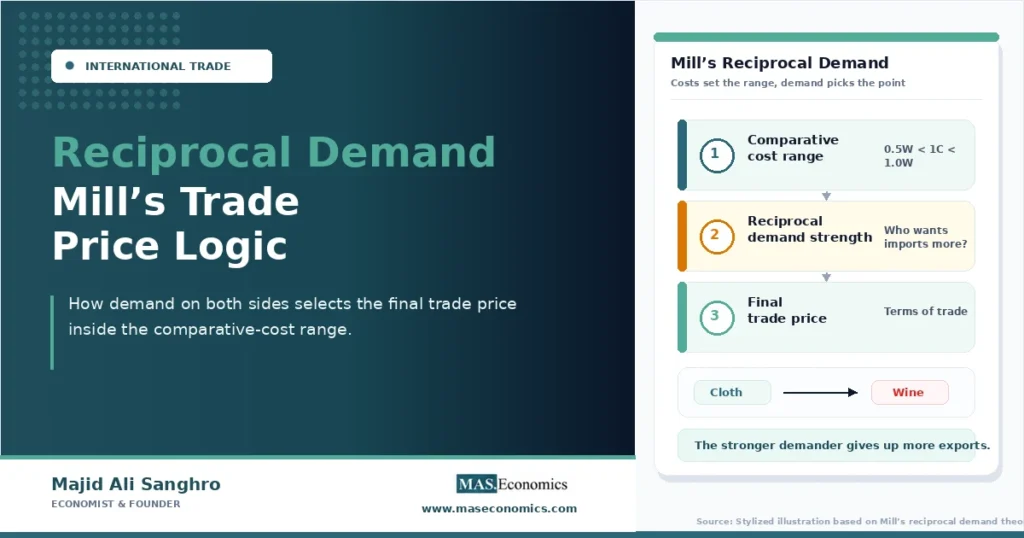Click the '0.5W < 1C < 1.0W' value
This screenshot has height=538, width=1024.
click(x=920, y=155)
